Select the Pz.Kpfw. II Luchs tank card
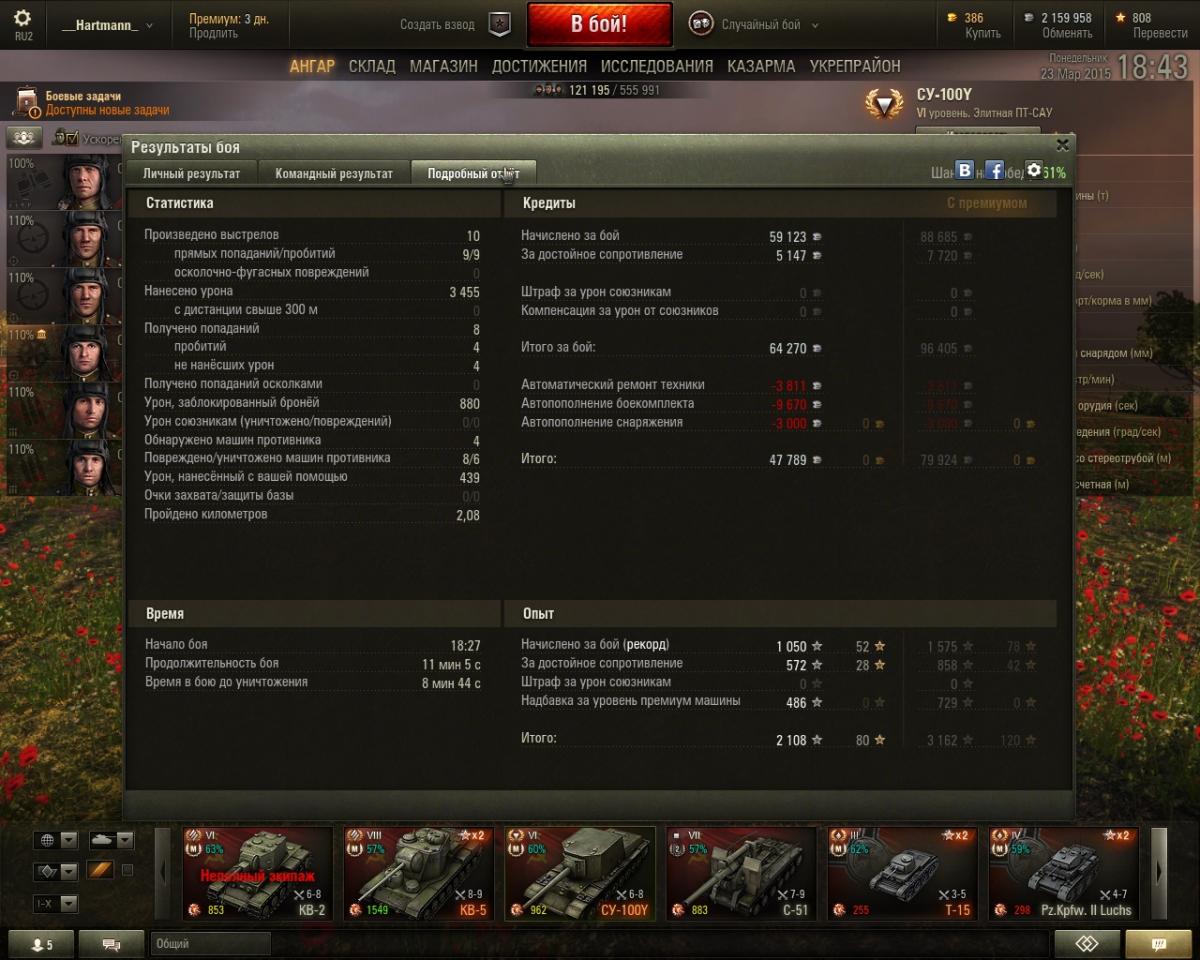Image resolution: width=1200 pixels, height=960 pixels. (1064, 873)
